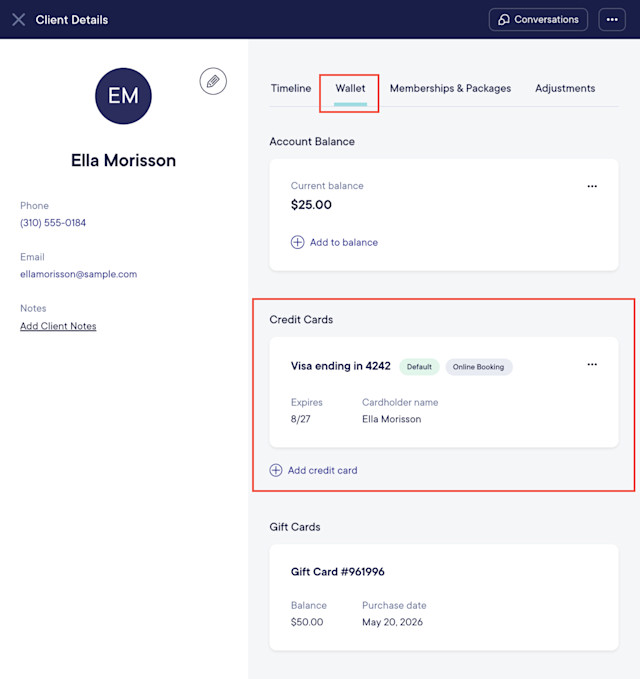Click the Online Booking badge
This screenshot has width=640, height=679.
coord(478,367)
